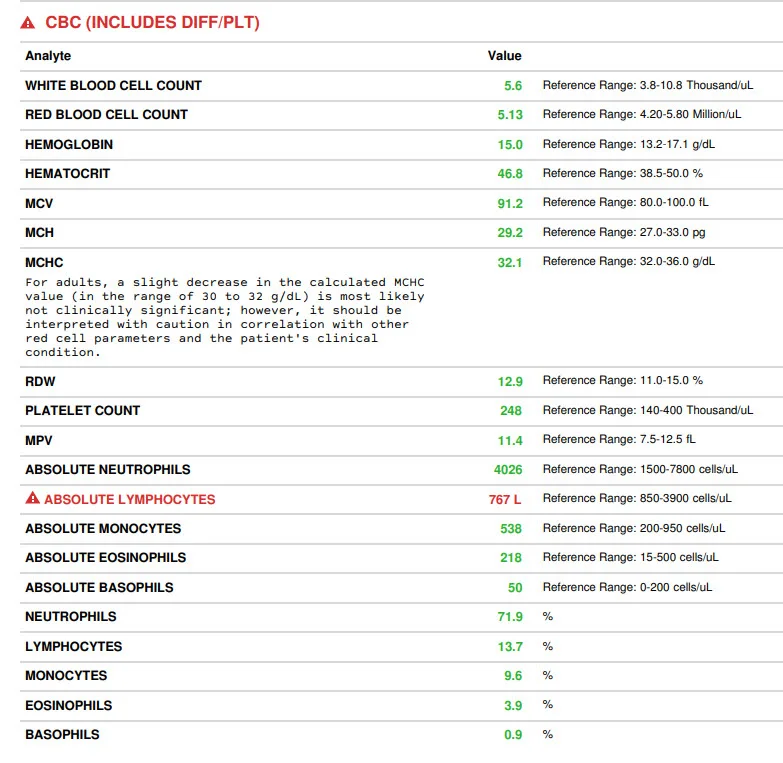
Task: Click the MCHC explanatory note paragraph
Action: point(224,317)
